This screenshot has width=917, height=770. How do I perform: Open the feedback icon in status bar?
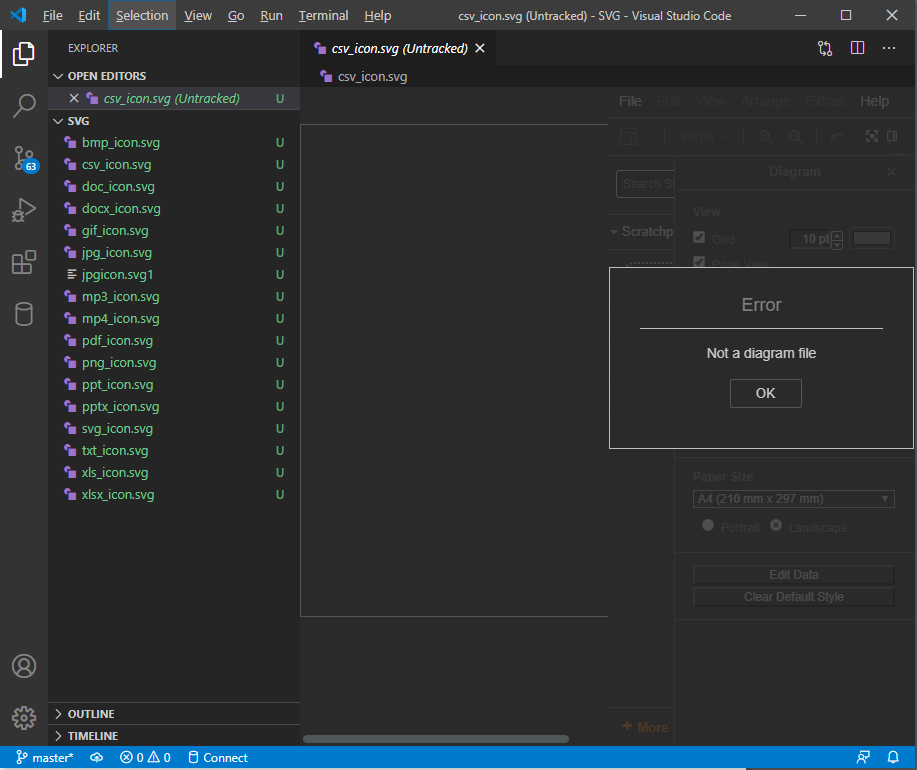tap(863, 758)
